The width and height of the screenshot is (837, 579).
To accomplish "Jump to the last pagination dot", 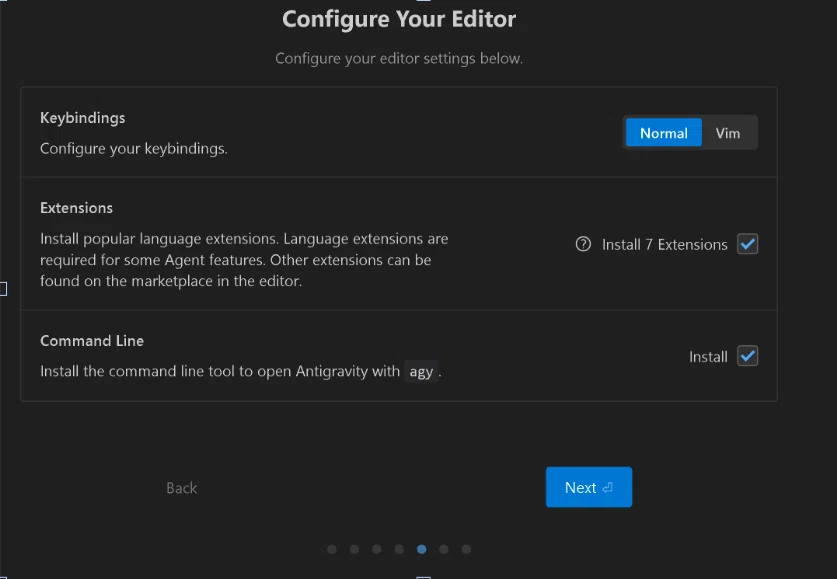I will click(466, 549).
